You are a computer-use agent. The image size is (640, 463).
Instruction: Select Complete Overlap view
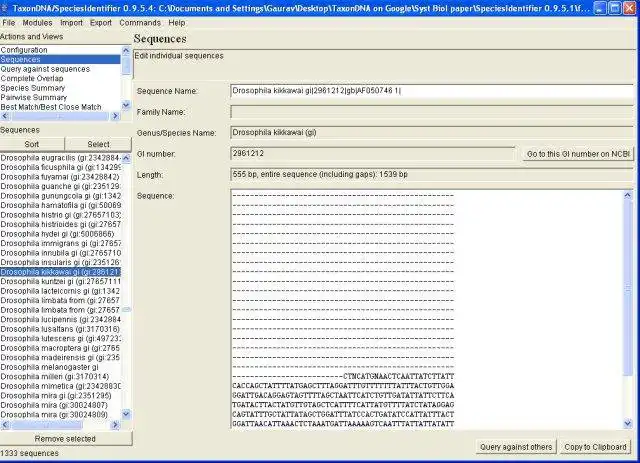[x=60, y=78]
